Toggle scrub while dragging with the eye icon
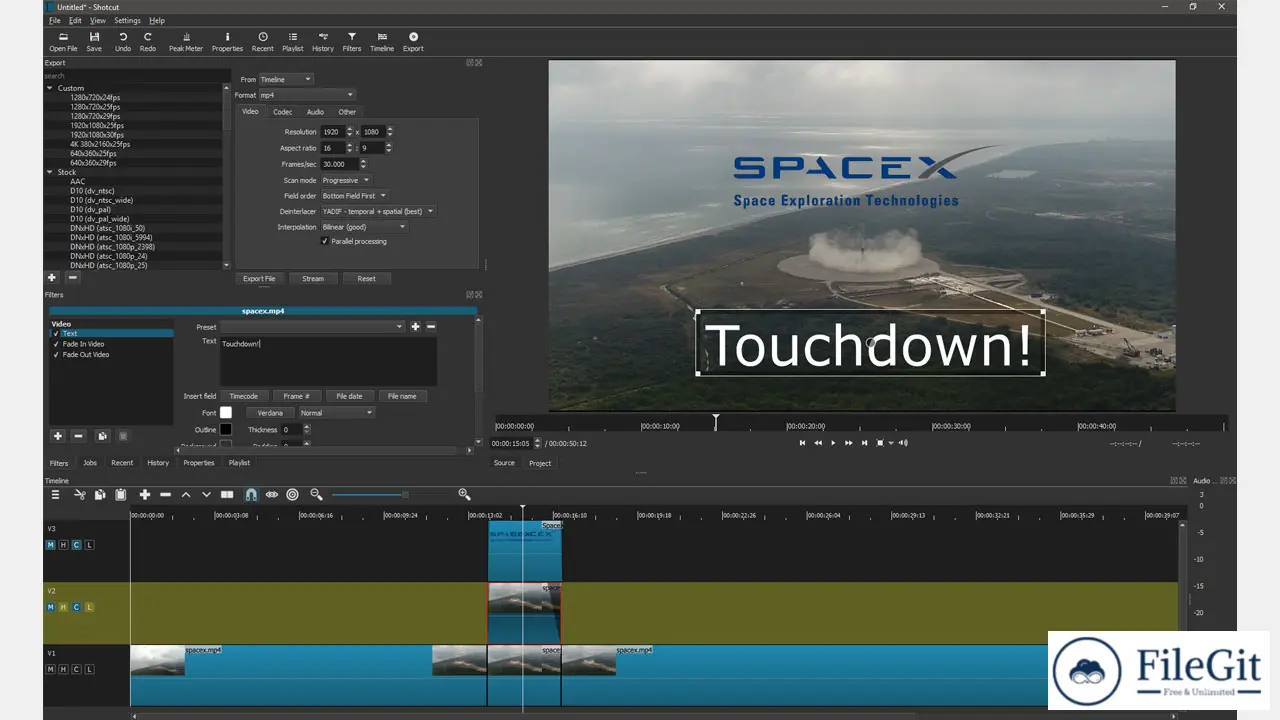 click(x=271, y=494)
